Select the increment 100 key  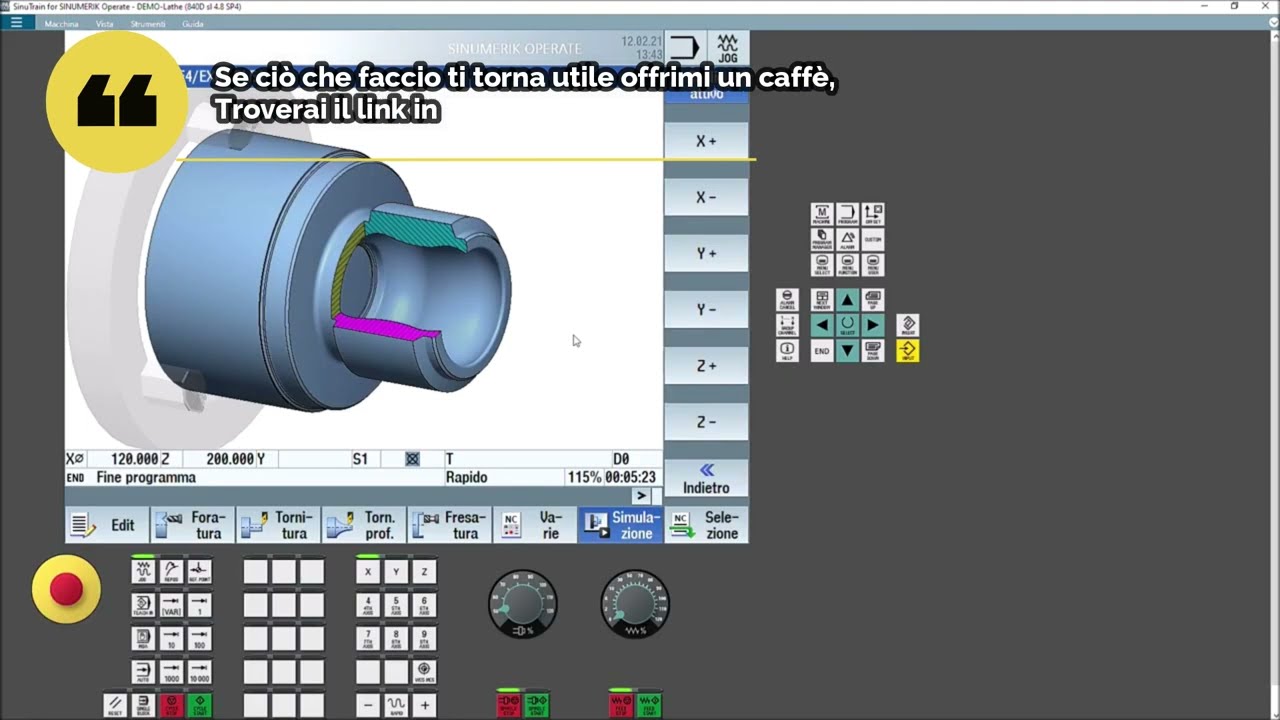click(200, 638)
